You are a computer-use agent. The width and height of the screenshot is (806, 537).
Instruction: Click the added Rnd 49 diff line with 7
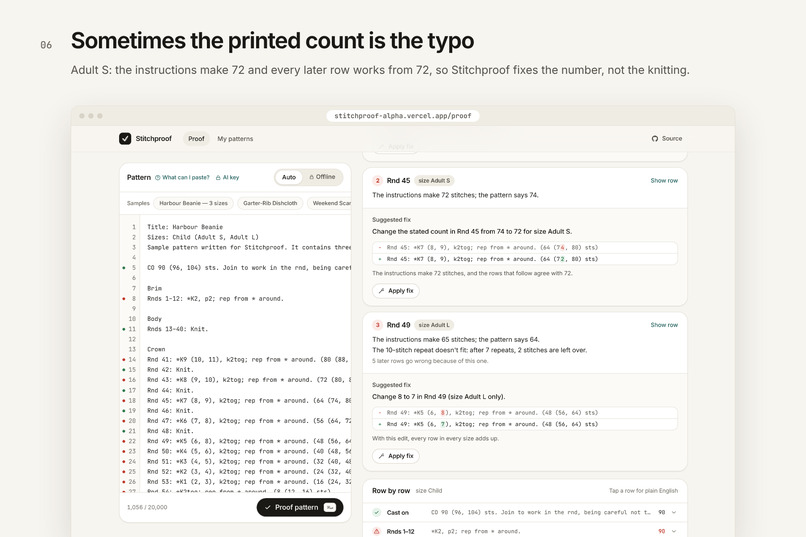coord(525,424)
